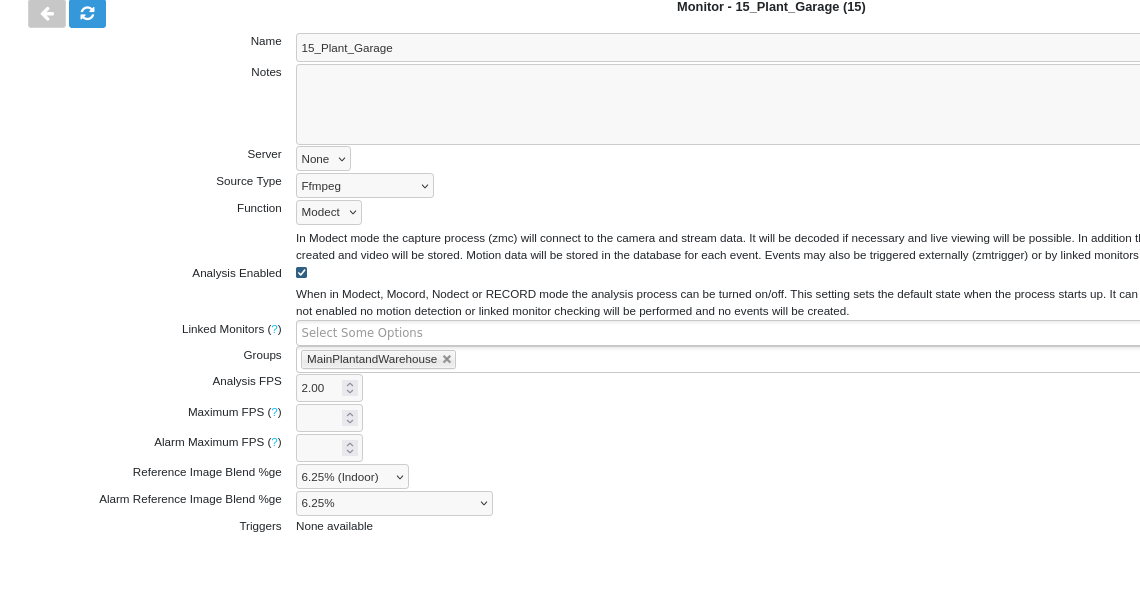
Task: Remove MainPlantandWarehouse group tag
Action: 447,359
